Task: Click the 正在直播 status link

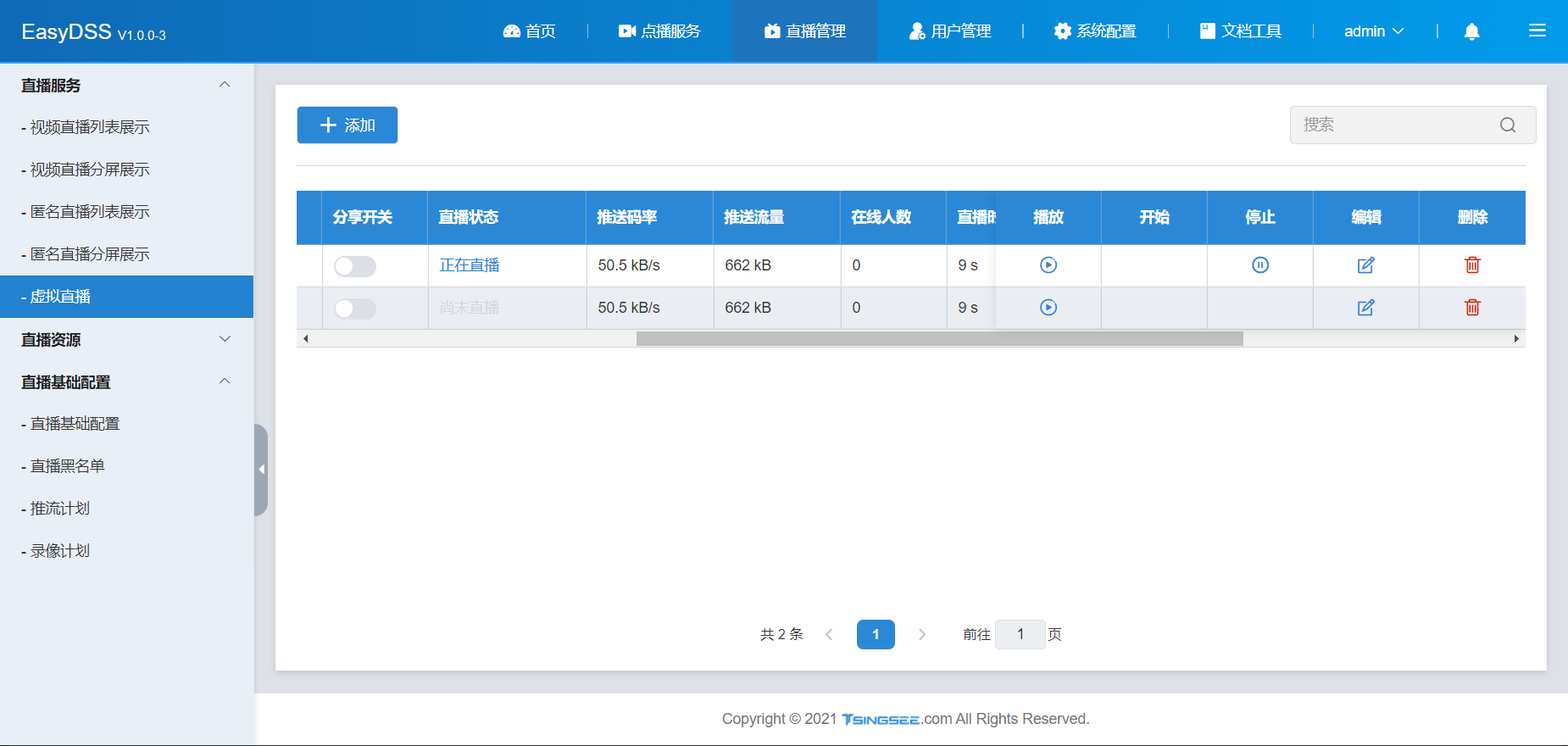Action: [x=470, y=265]
